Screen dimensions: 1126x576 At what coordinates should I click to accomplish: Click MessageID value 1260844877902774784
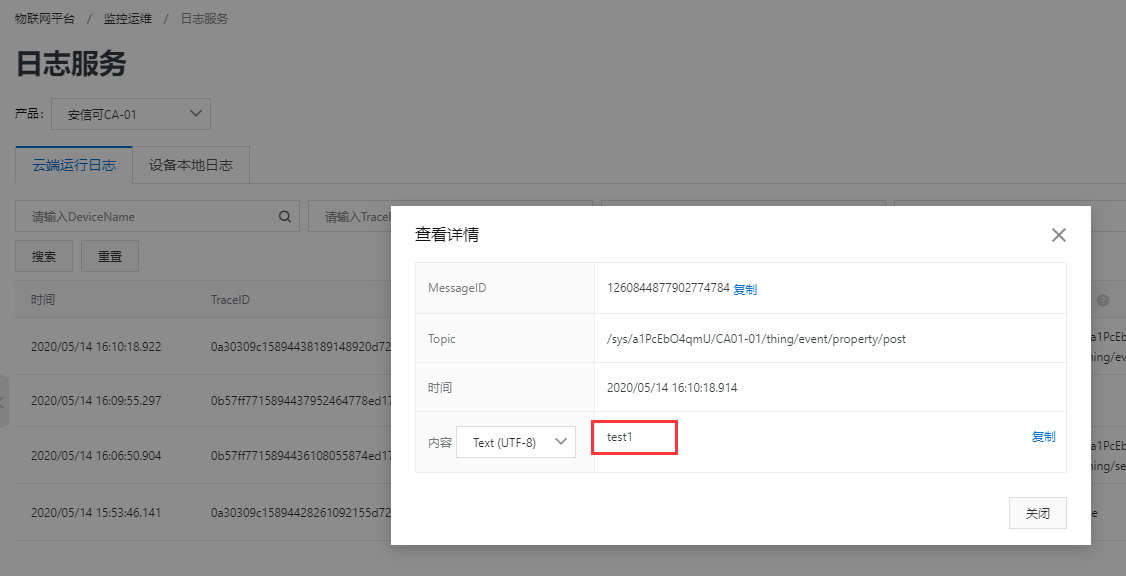pyautogui.click(x=668, y=288)
